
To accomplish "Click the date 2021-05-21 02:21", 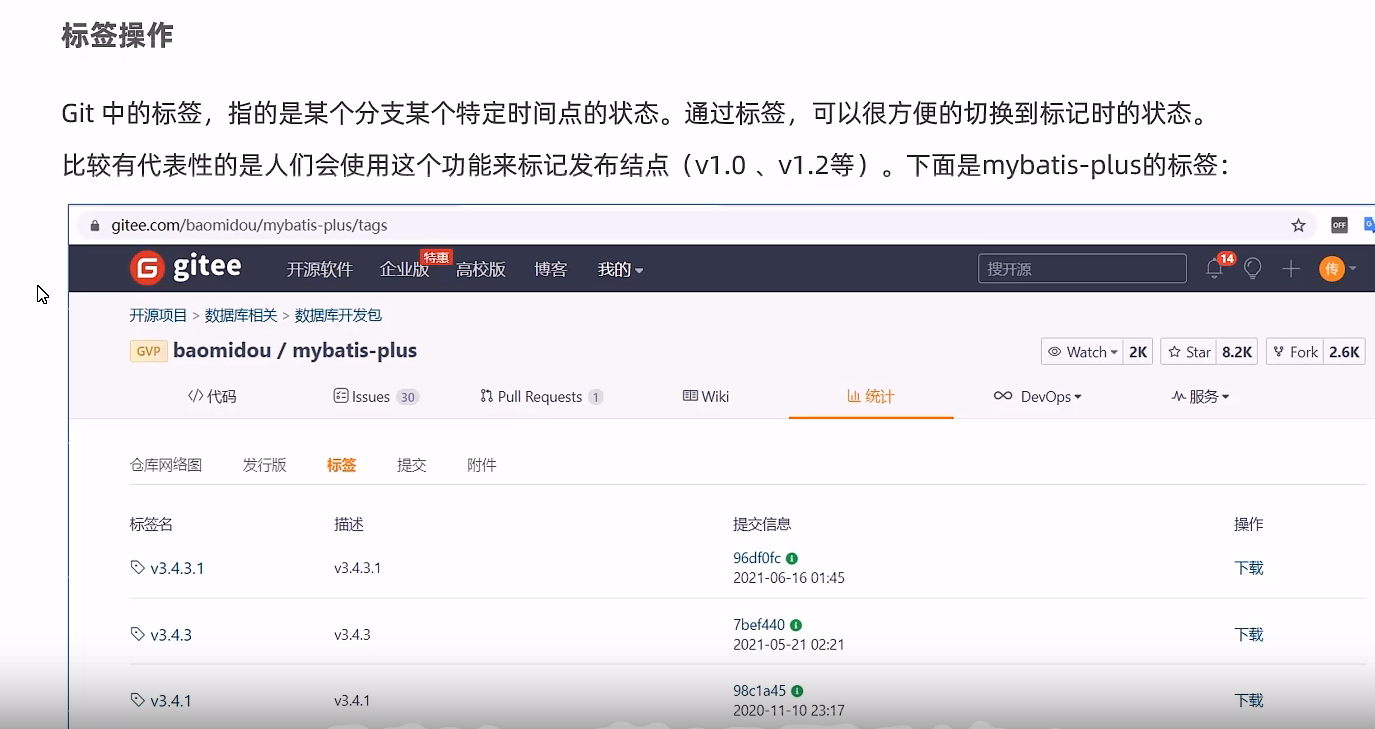I will [x=789, y=645].
